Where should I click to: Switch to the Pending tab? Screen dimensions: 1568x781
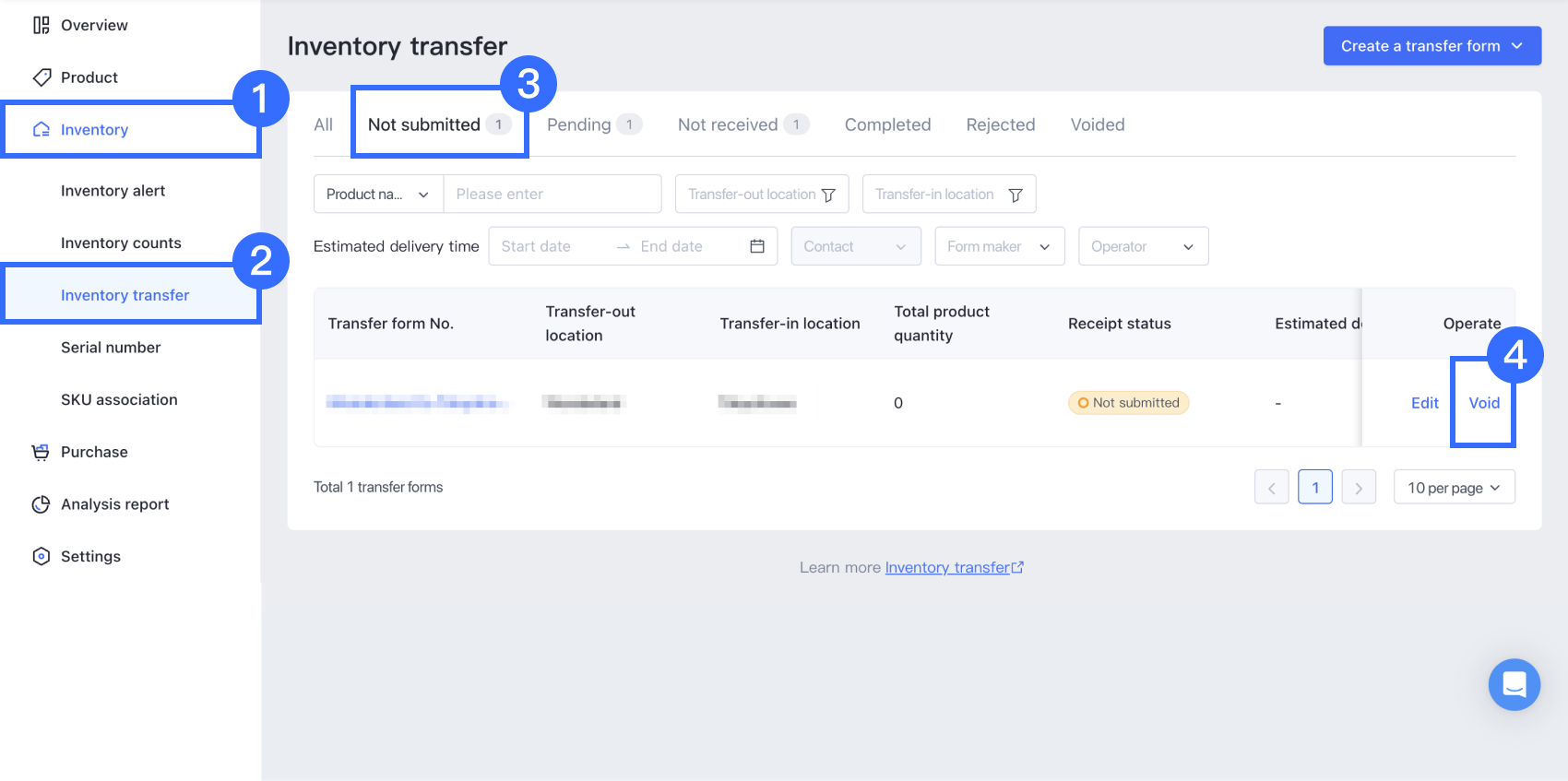(x=578, y=124)
